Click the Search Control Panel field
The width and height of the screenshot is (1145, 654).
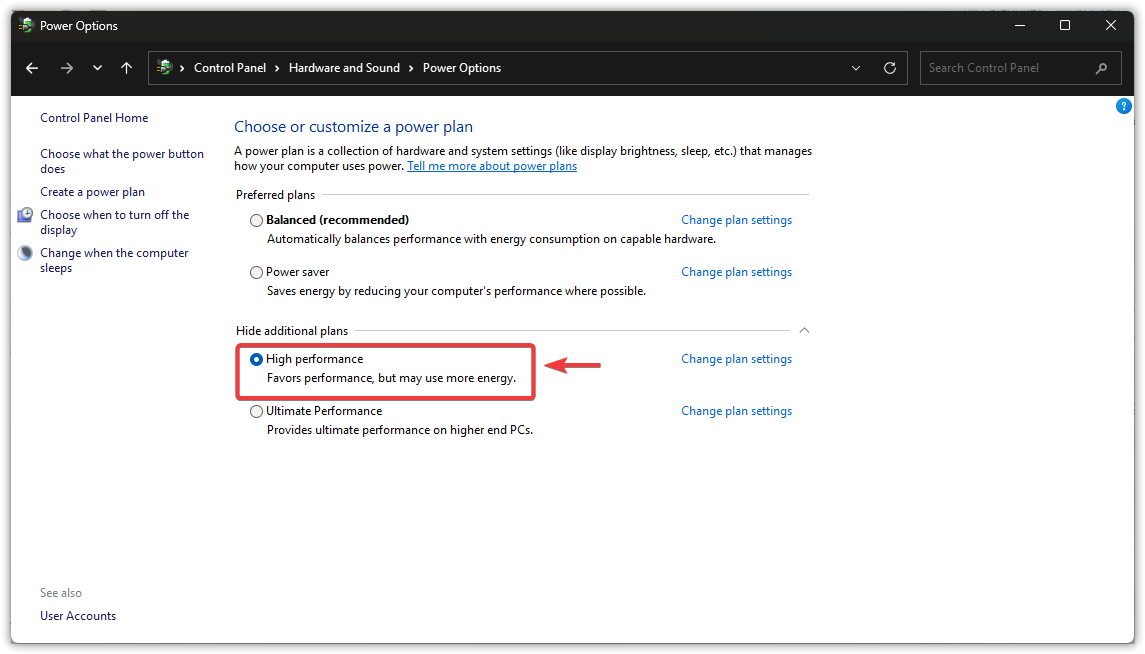point(1005,68)
